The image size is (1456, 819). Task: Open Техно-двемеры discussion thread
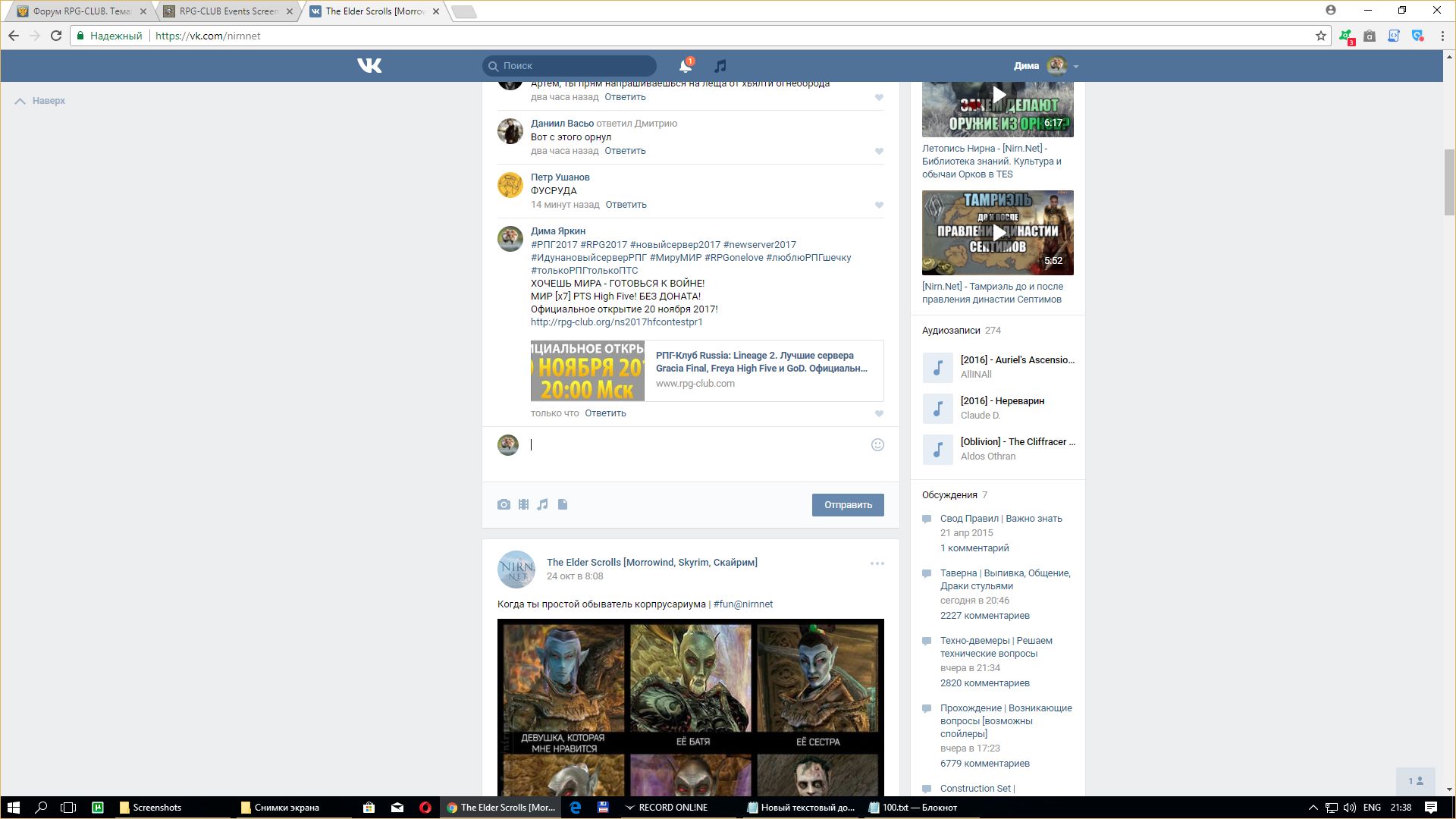996,647
